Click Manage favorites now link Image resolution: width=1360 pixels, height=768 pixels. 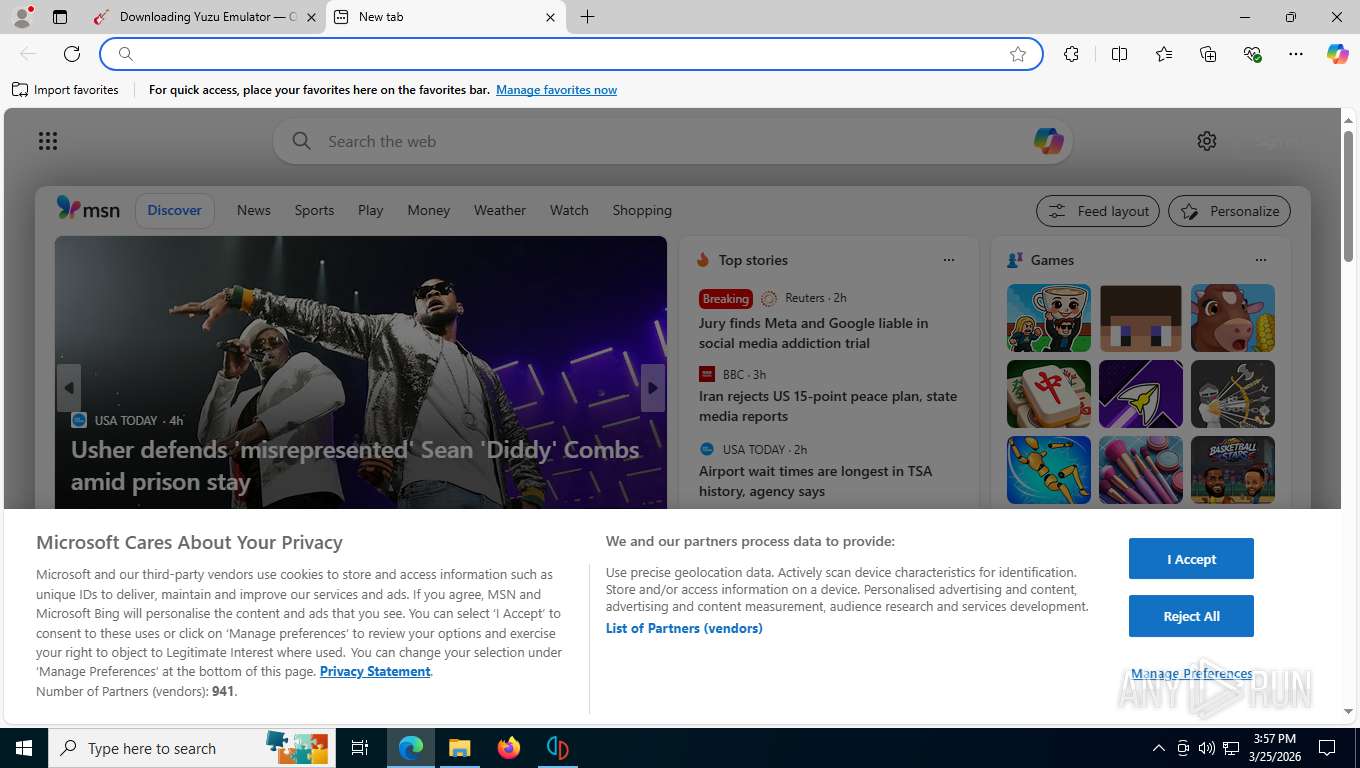click(556, 90)
